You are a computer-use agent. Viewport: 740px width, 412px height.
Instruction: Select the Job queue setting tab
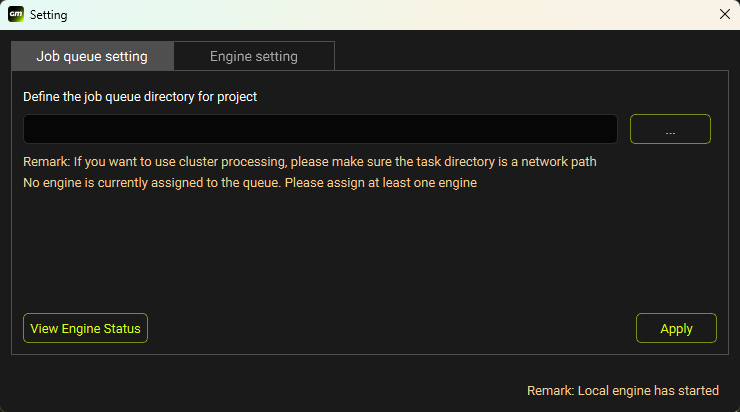click(x=92, y=56)
